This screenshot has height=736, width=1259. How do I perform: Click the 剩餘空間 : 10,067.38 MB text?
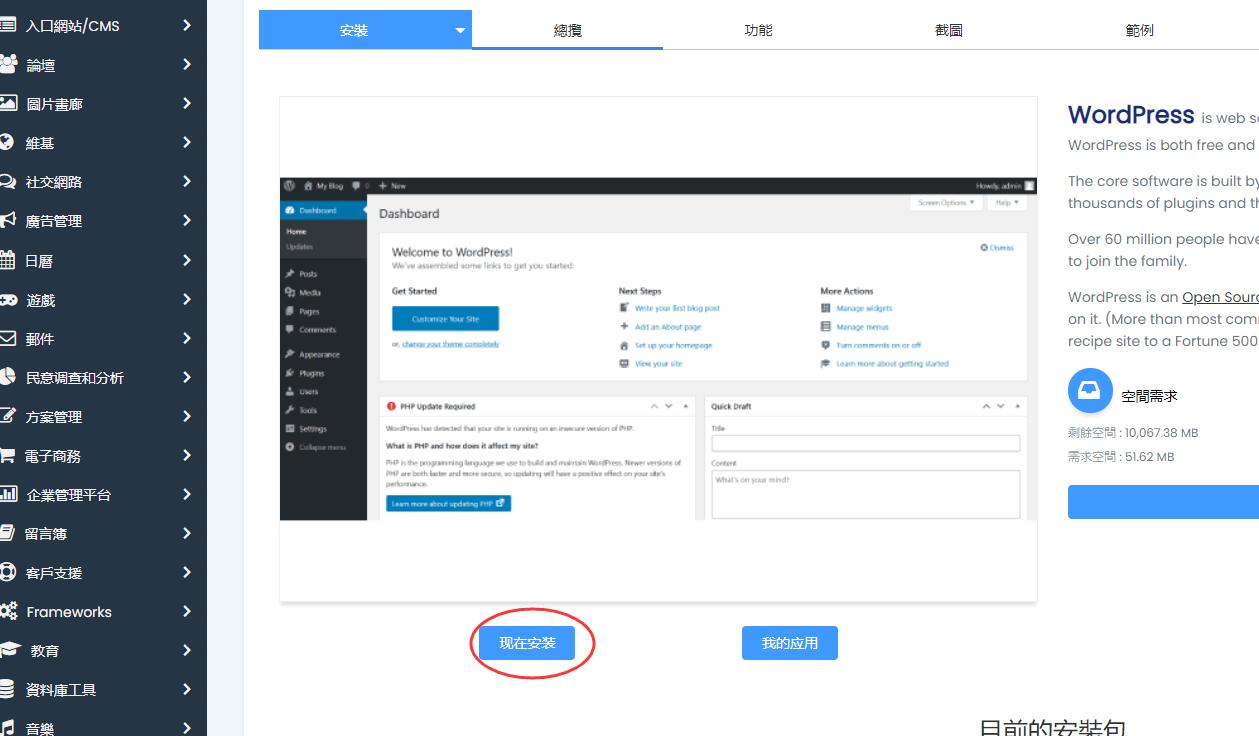pyautogui.click(x=1133, y=433)
